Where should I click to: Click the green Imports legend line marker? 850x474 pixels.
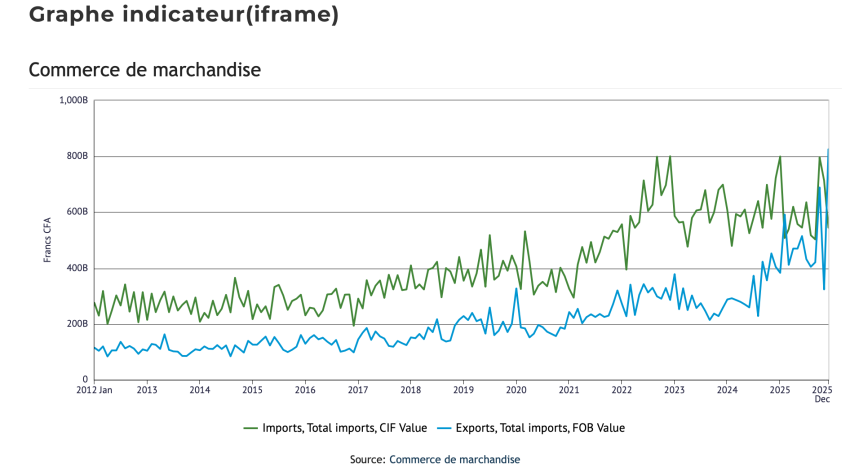pyautogui.click(x=250, y=428)
